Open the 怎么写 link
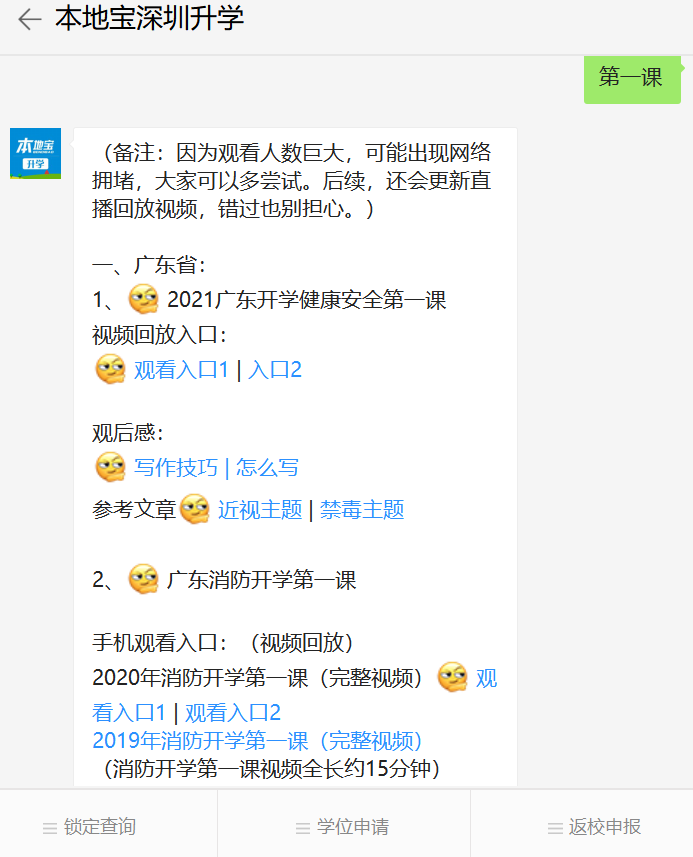 click(x=267, y=468)
